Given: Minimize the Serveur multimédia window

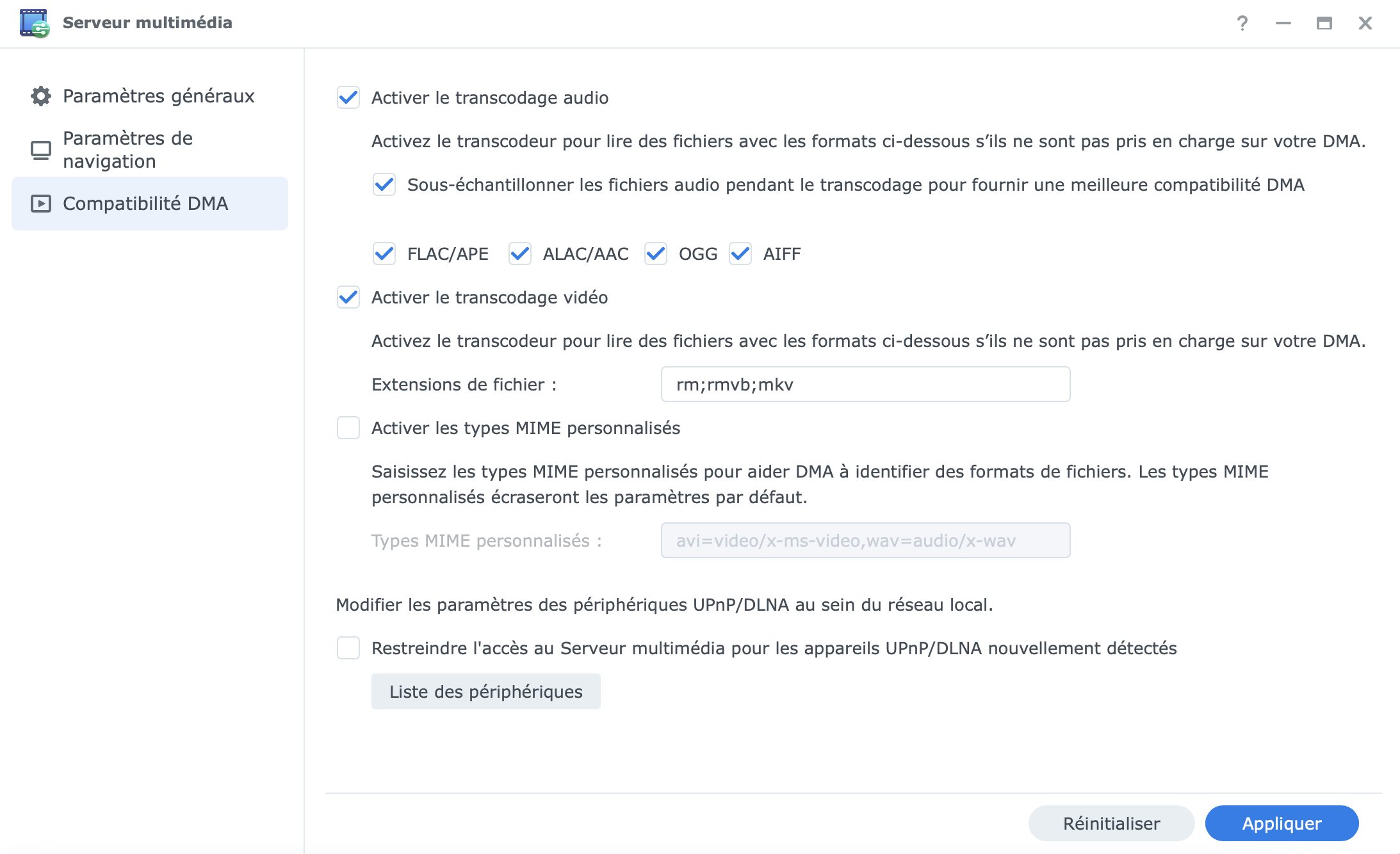Looking at the screenshot, I should pos(1283,23).
